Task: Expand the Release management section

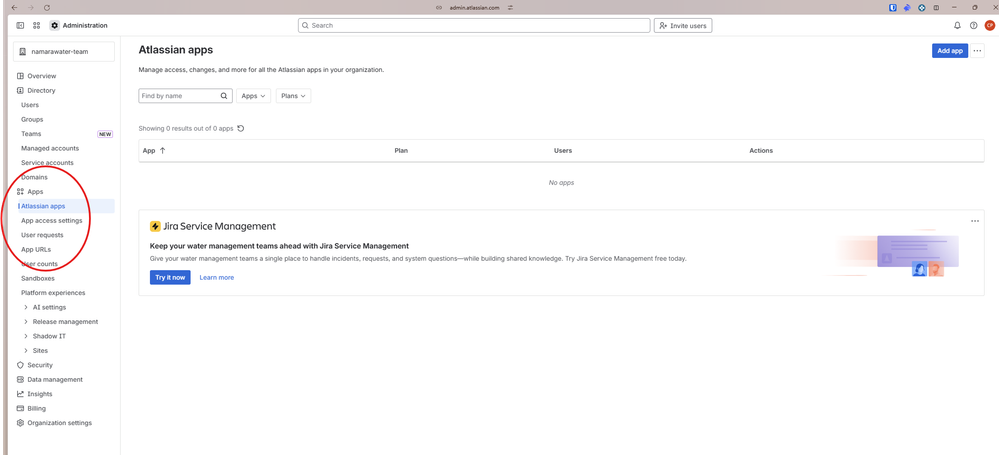Action: click(x=25, y=322)
